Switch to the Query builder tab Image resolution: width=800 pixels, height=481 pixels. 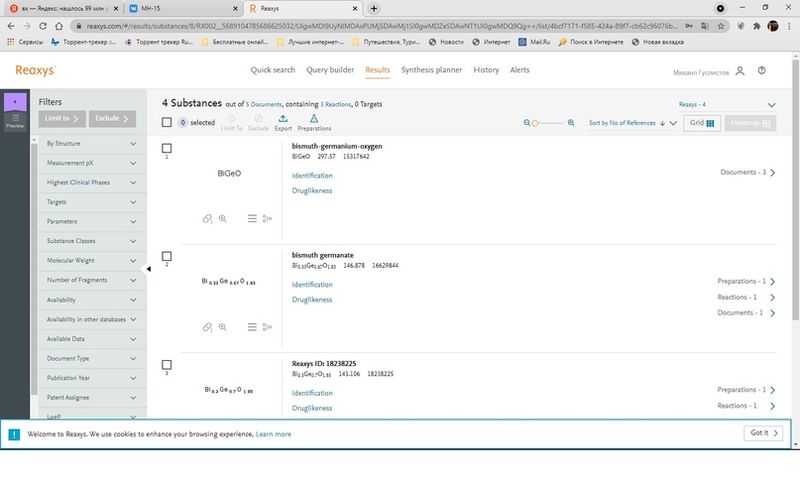point(330,70)
